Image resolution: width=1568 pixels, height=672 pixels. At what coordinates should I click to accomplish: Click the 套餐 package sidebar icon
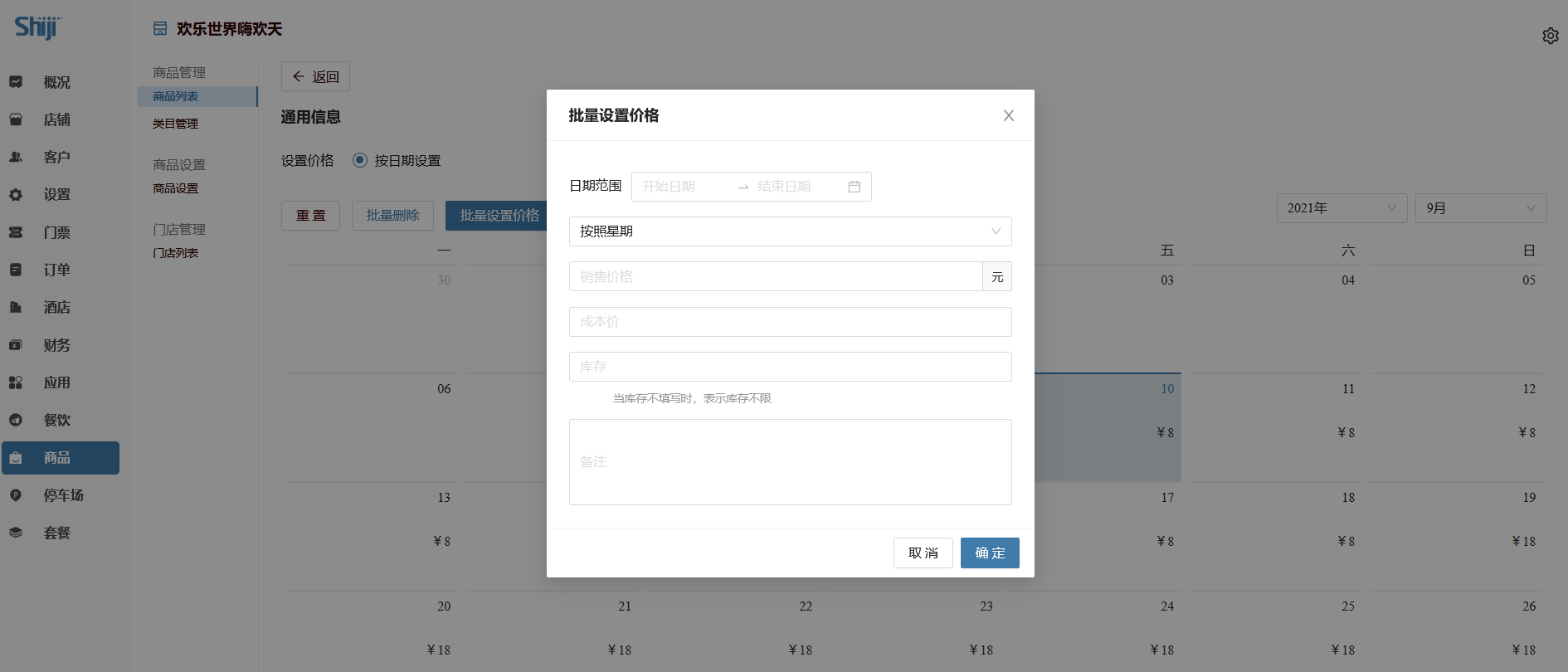pyautogui.click(x=16, y=533)
